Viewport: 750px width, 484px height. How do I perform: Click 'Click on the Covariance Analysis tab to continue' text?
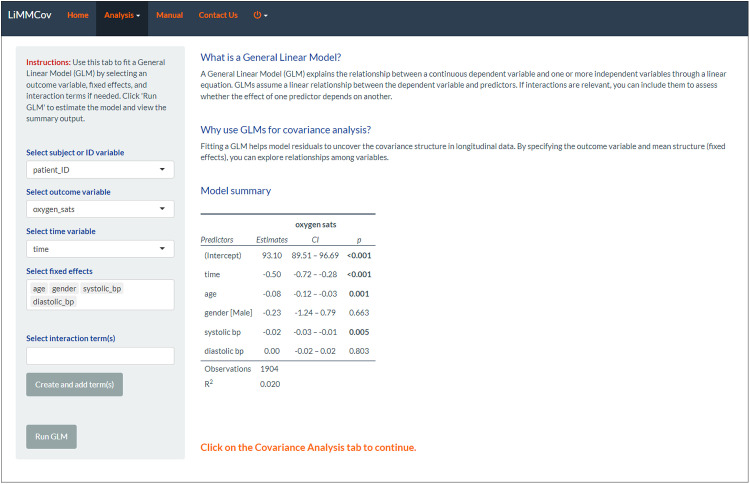coord(308,448)
